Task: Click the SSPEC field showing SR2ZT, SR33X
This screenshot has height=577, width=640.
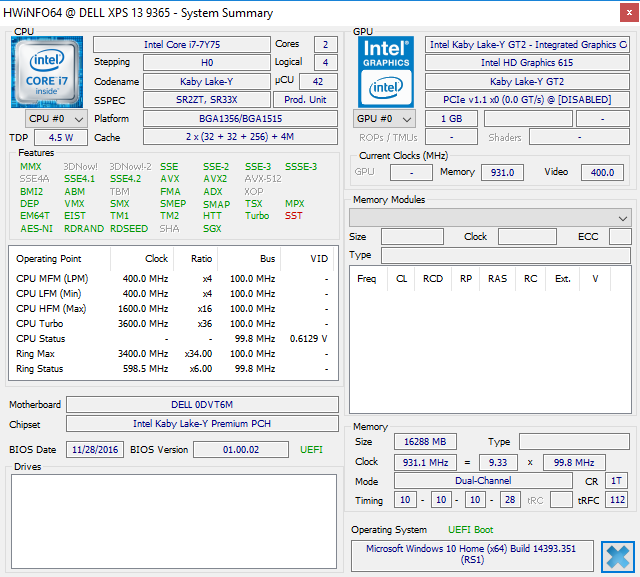Action: click(206, 100)
